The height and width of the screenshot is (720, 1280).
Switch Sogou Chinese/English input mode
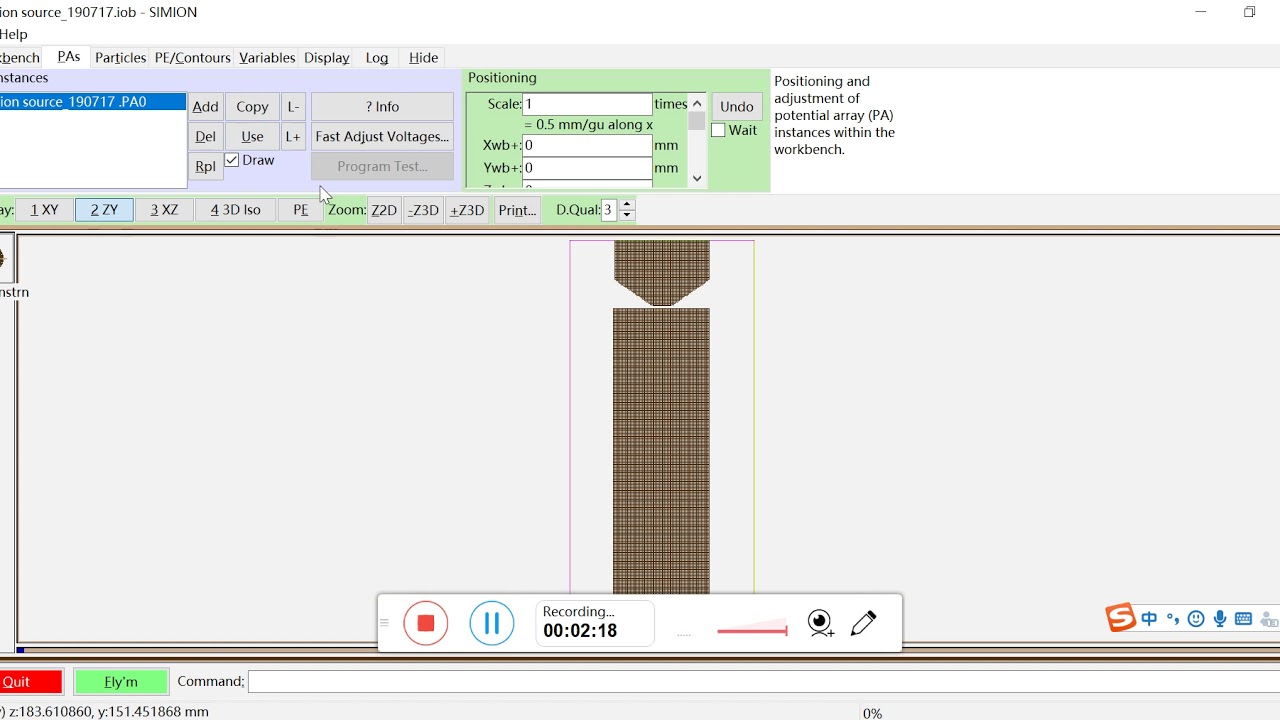click(x=1149, y=619)
